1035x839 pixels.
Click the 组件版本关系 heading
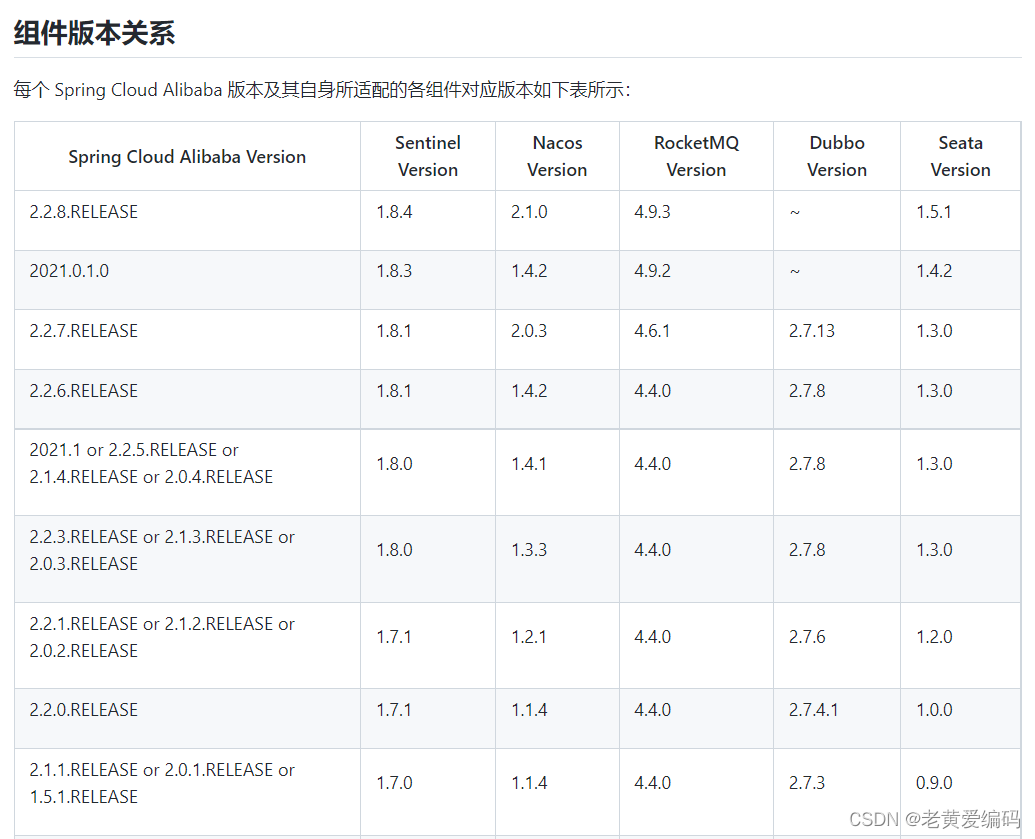tap(94, 33)
